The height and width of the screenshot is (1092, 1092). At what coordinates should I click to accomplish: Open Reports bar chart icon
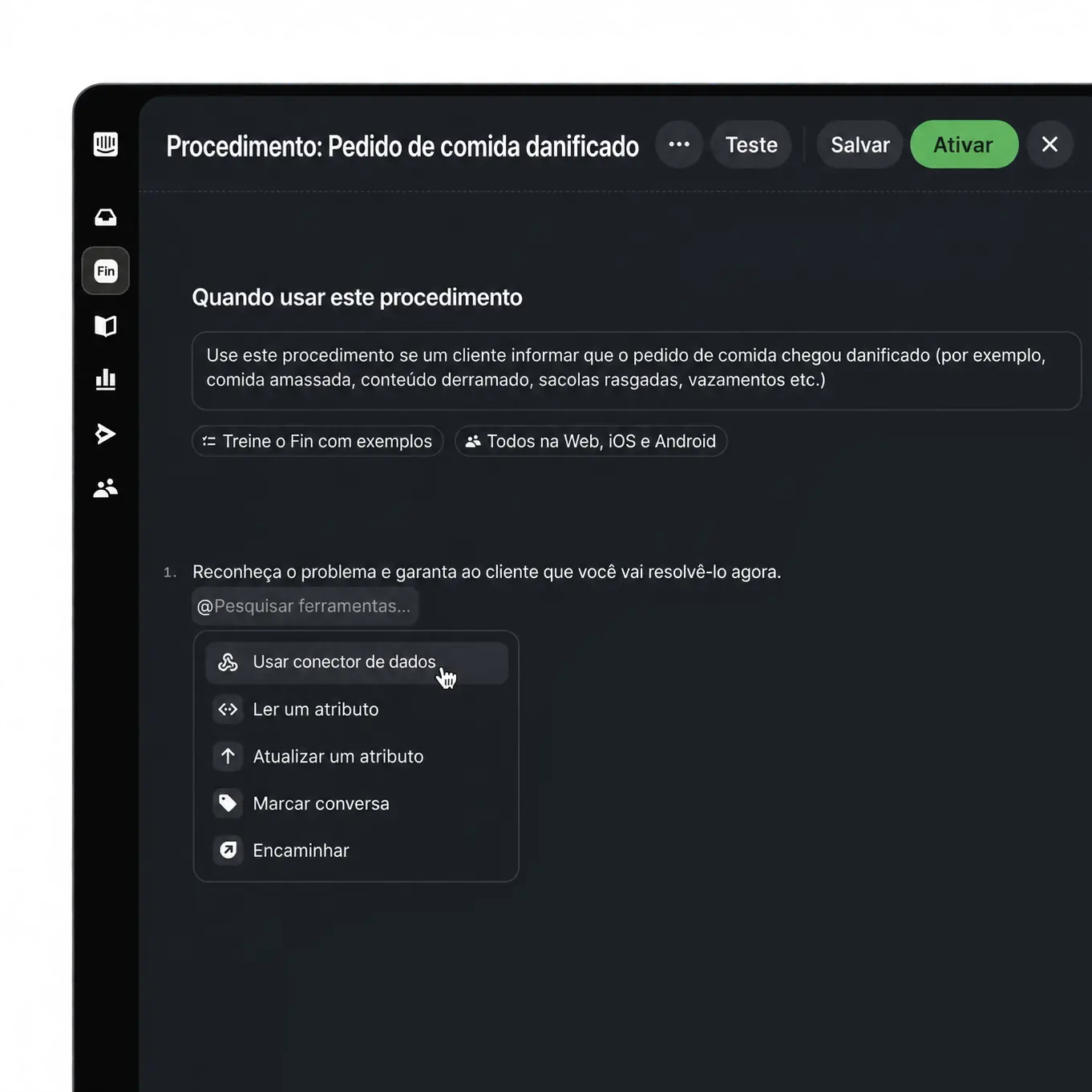click(x=106, y=379)
